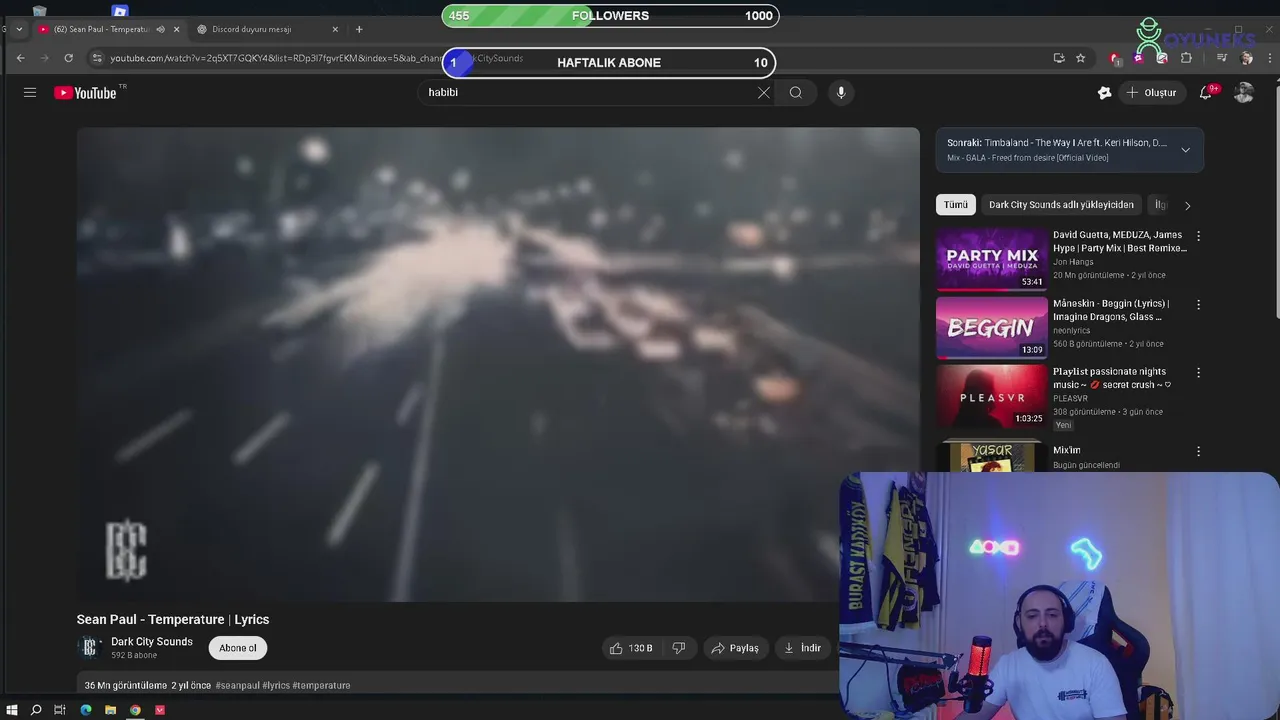Open the site information icon in the address bar

pos(97,58)
